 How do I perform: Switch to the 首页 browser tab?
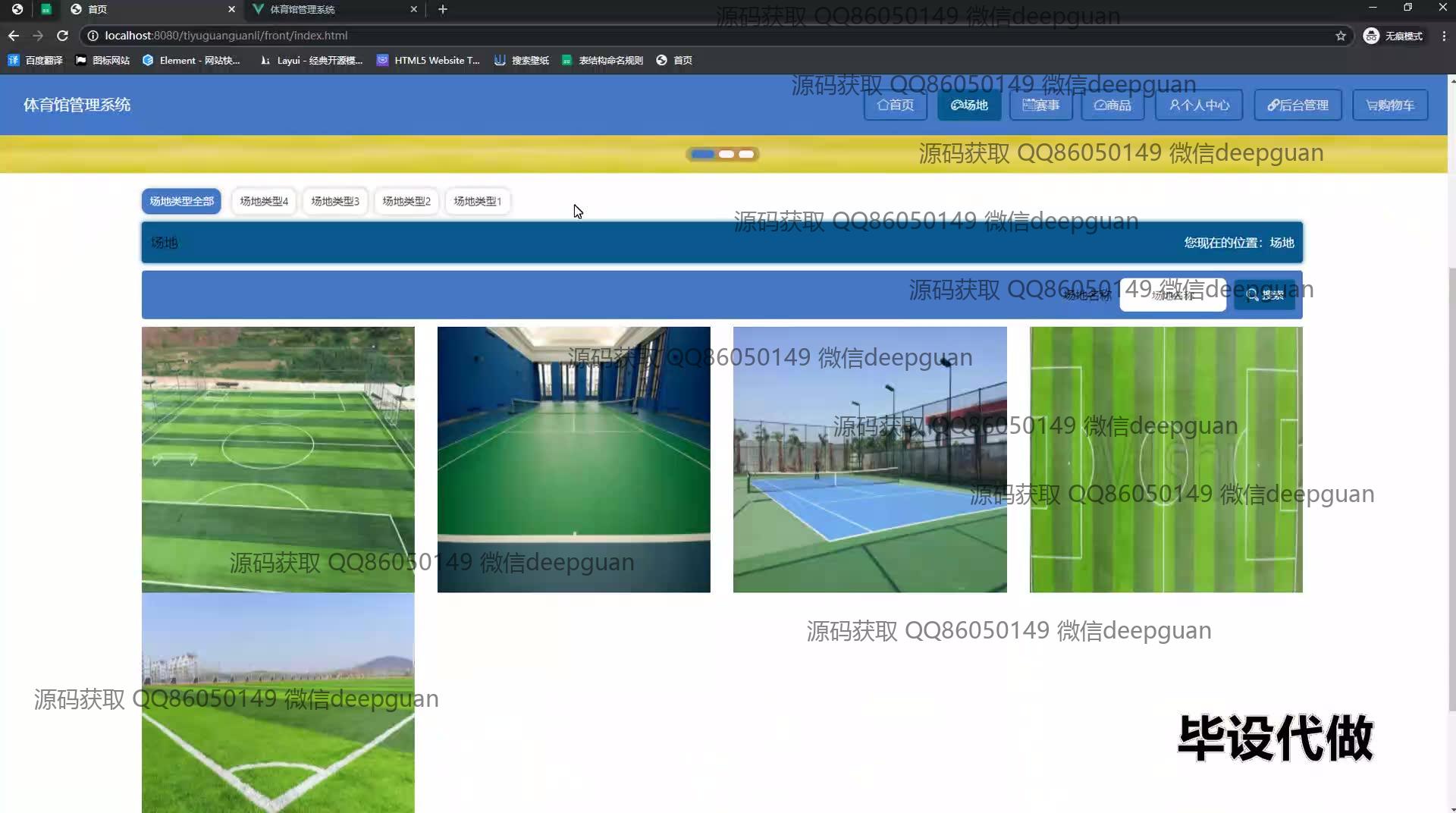[x=152, y=9]
